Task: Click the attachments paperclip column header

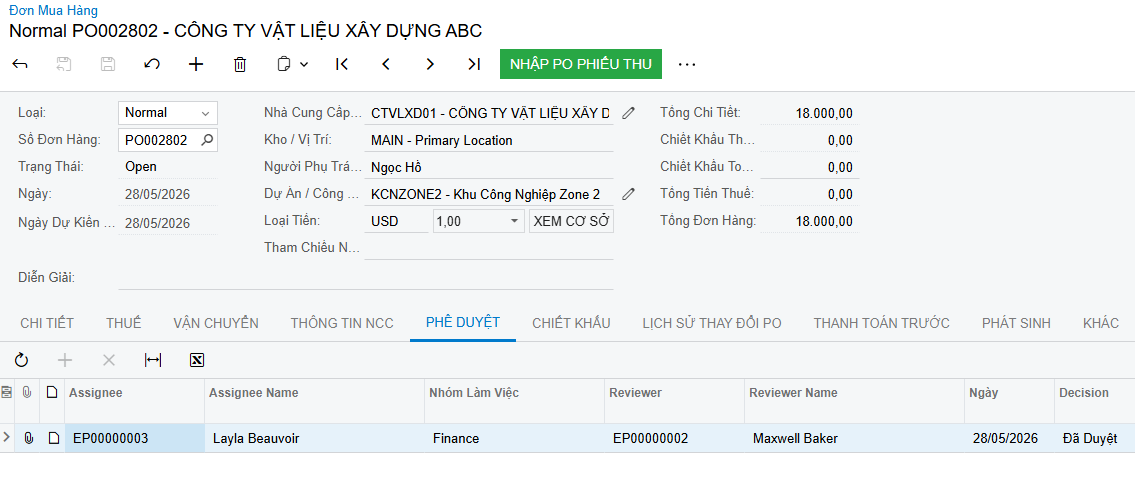Action: click(27, 392)
